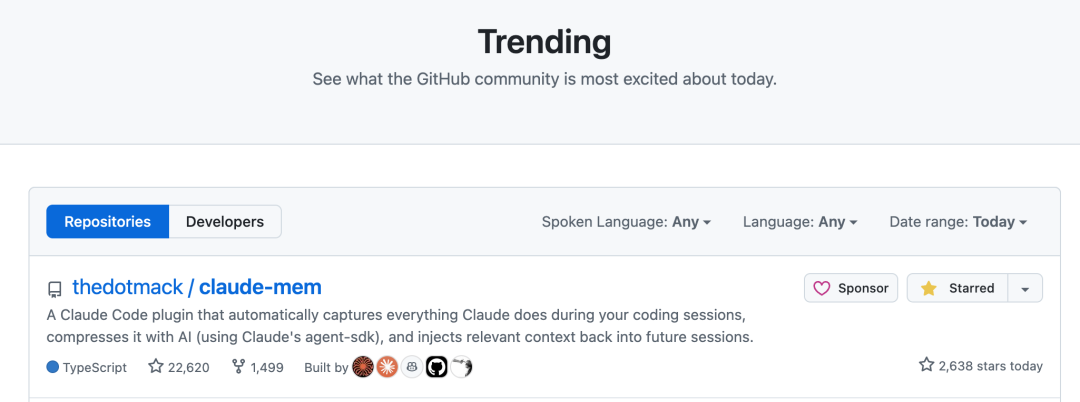Toggle the Starred button to unstar claude-mem
This screenshot has height=402, width=1080.
957,288
